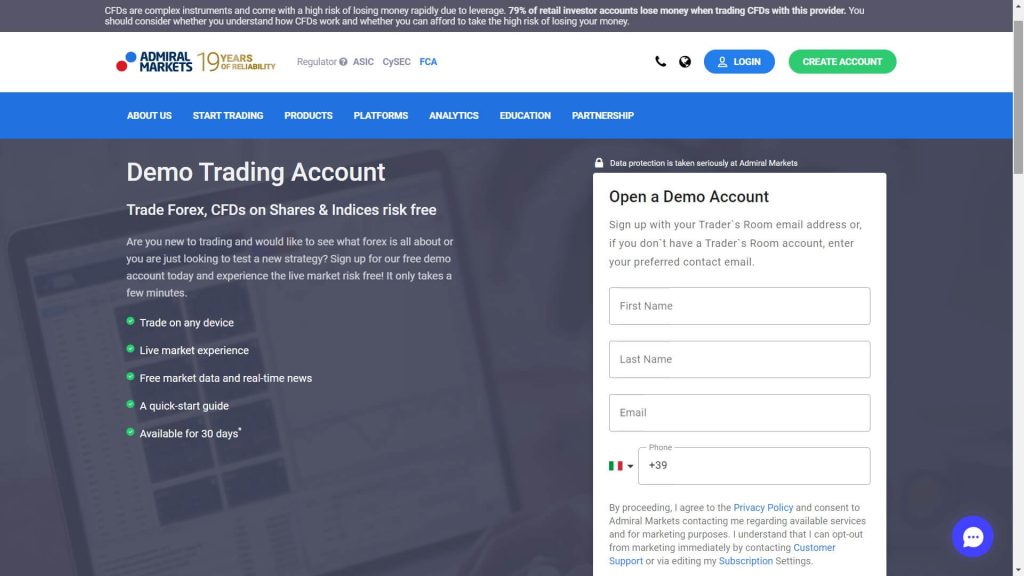The width and height of the screenshot is (1024, 576).
Task: Focus the First Name field
Action: (739, 306)
